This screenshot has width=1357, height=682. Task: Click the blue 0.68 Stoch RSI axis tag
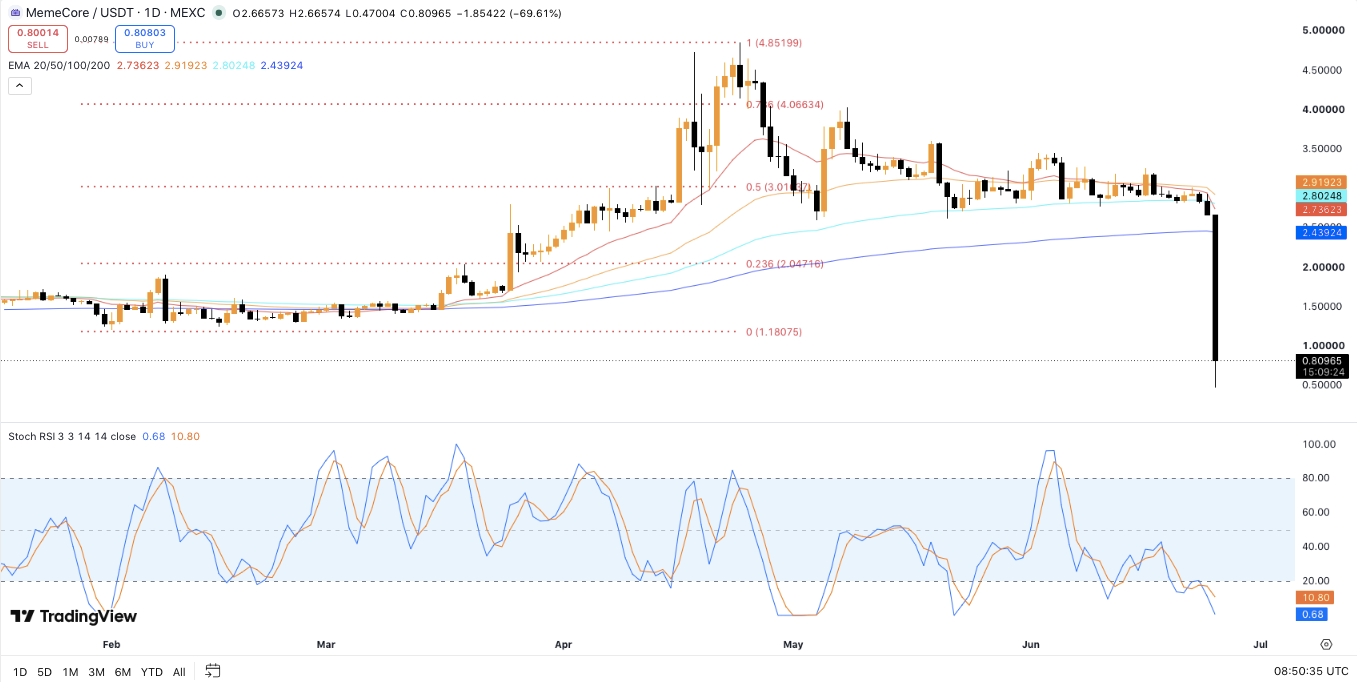click(1312, 613)
